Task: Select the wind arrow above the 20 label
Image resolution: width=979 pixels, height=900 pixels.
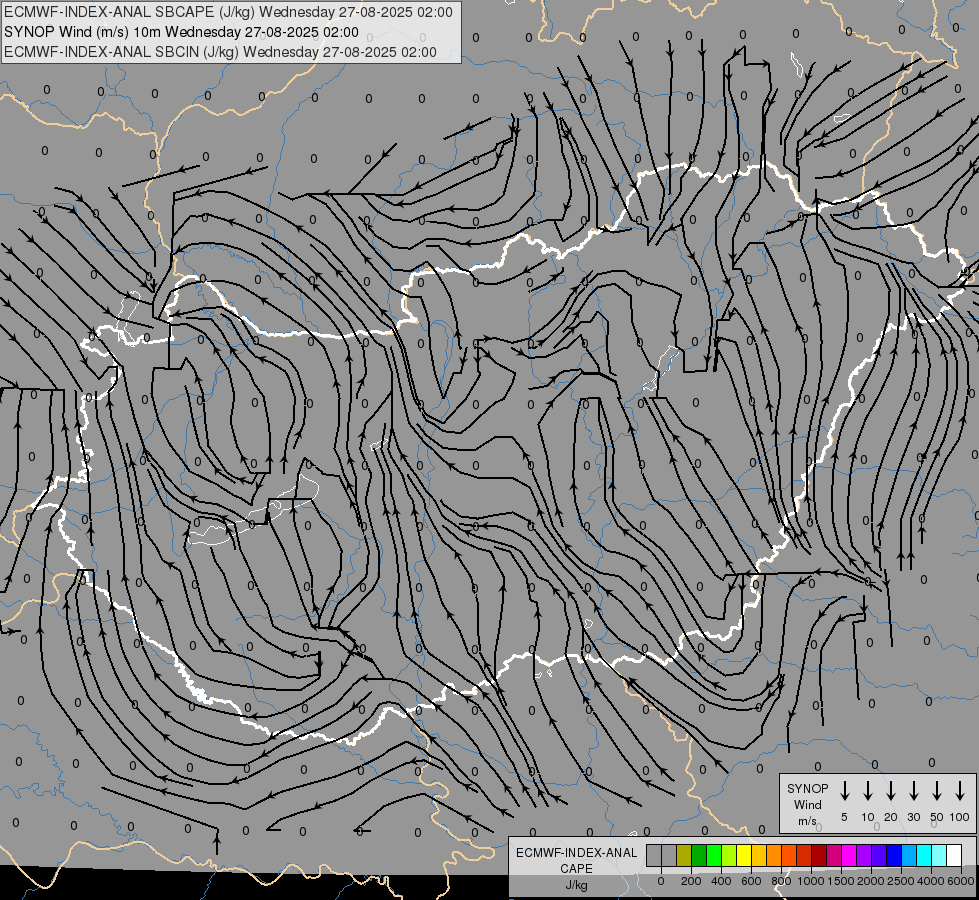Action: (x=890, y=791)
